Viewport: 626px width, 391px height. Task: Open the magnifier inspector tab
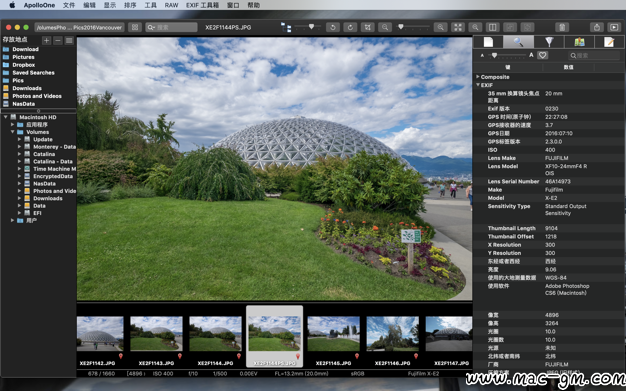tap(518, 42)
